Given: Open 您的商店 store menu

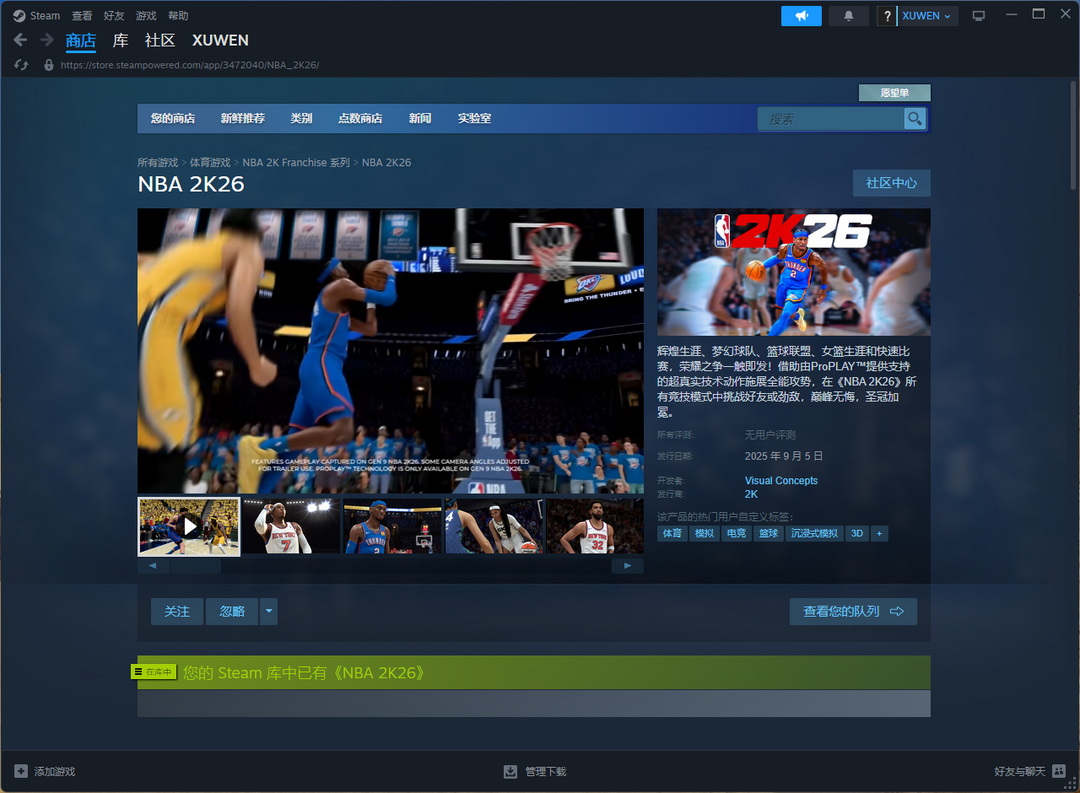Looking at the screenshot, I should click(x=173, y=119).
